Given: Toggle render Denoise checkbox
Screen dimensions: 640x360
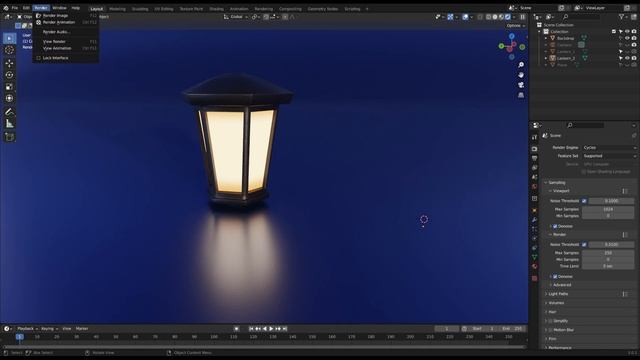Looking at the screenshot, I should coord(555,277).
